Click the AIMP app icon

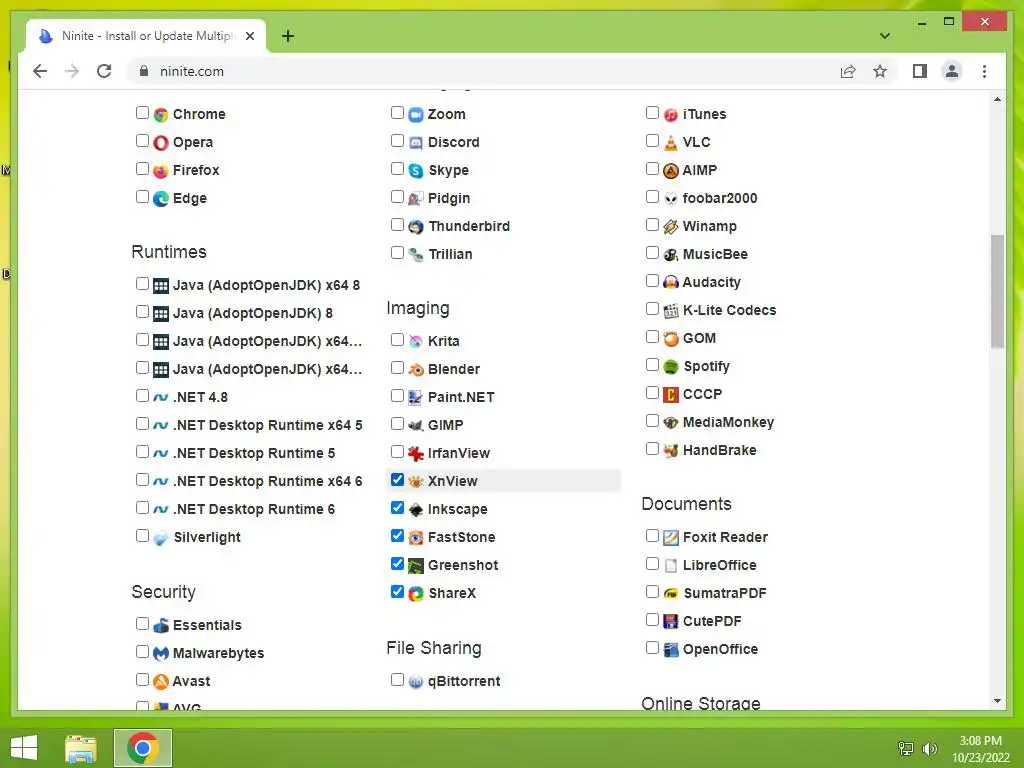coord(671,170)
